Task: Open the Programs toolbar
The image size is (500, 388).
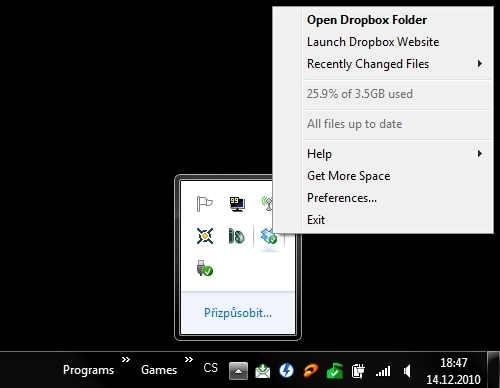Action: pyautogui.click(x=88, y=370)
